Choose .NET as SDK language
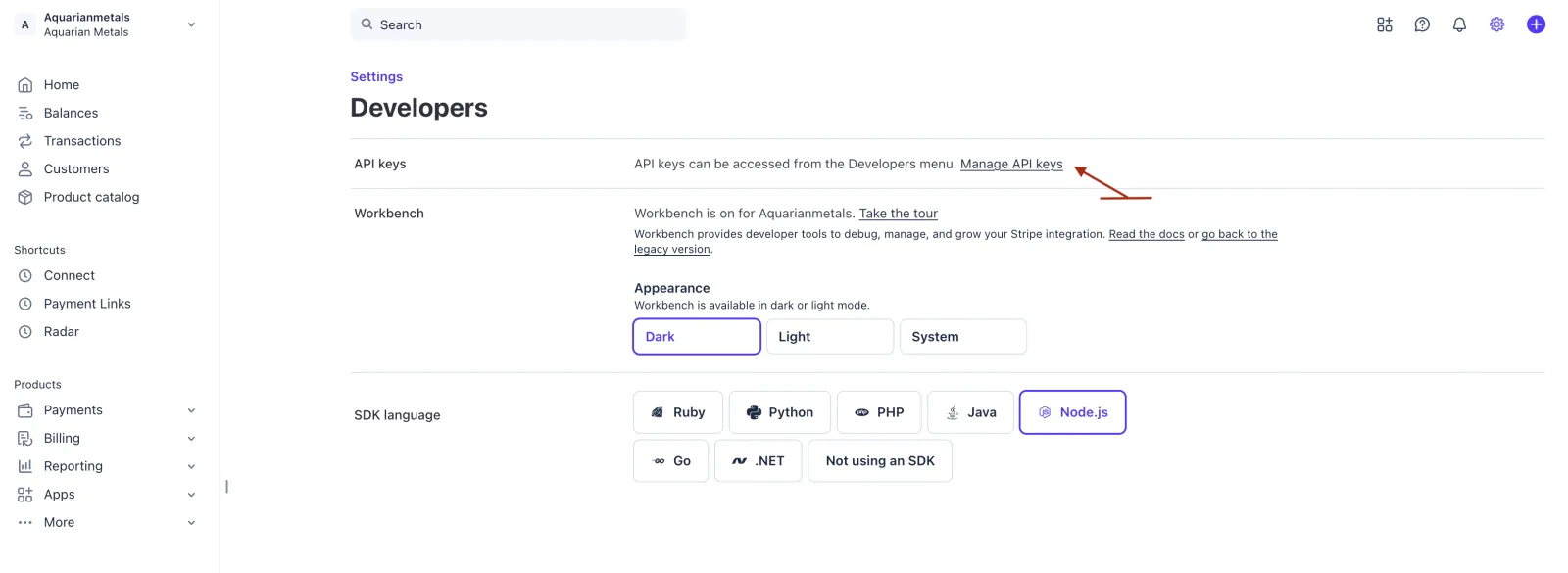Screen dimensions: 1568x573 (x=759, y=461)
